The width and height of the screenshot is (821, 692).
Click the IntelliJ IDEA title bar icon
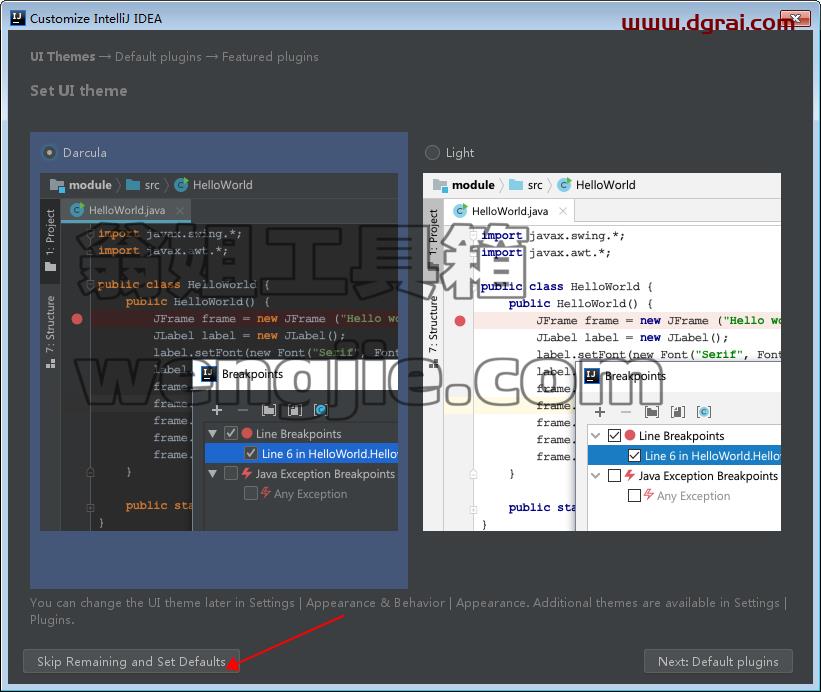point(17,18)
